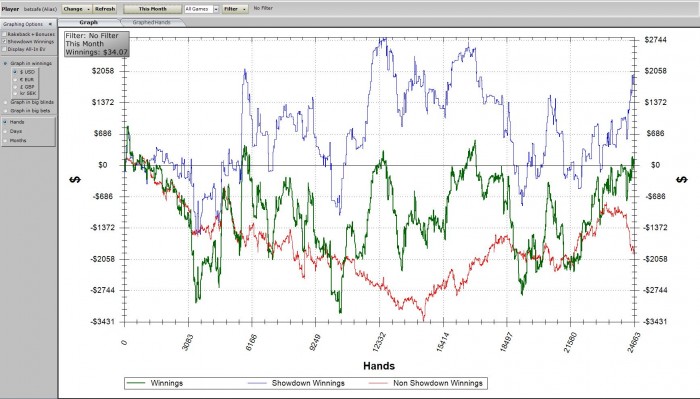Screen dimensions: 700x399
Task: Click the All Games combo field
Action: coord(199,9)
